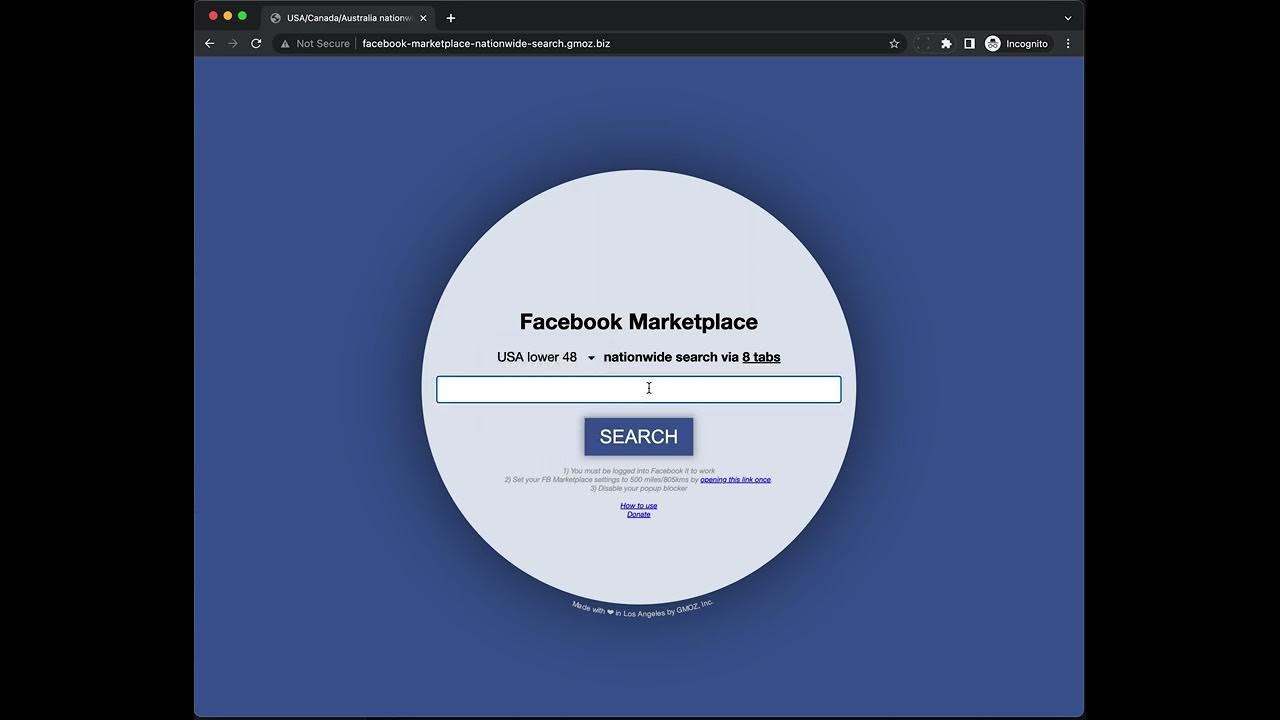This screenshot has height=720, width=1280.
Task: Select the USA/Canada/Australia nationwide tab
Action: [x=348, y=18]
